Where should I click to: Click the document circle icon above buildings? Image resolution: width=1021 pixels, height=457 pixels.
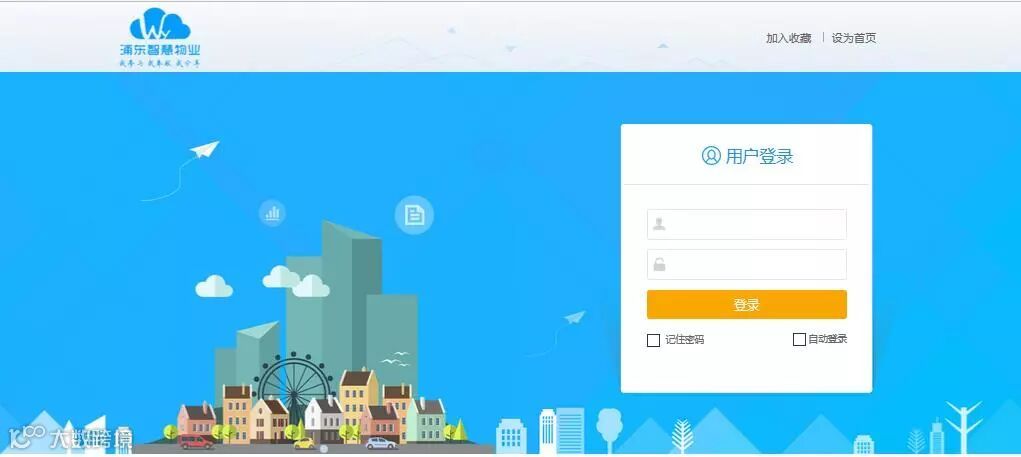(414, 215)
